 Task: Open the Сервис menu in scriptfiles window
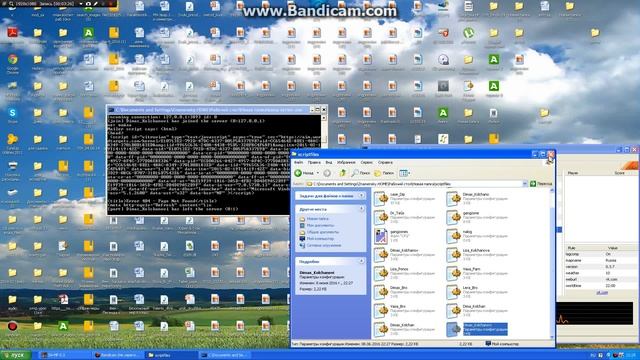pos(367,162)
